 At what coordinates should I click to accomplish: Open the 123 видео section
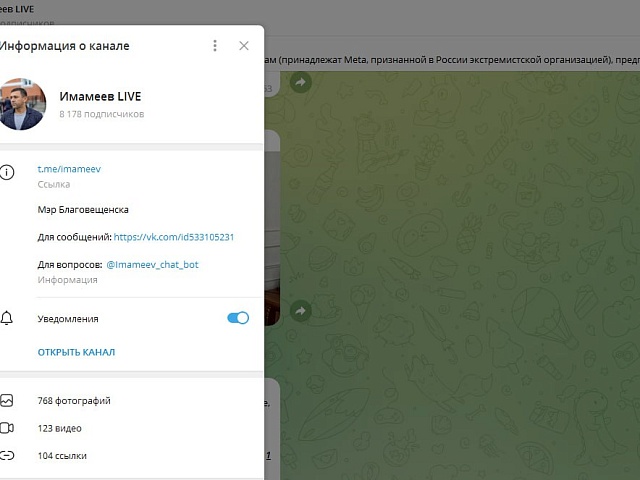[60, 428]
